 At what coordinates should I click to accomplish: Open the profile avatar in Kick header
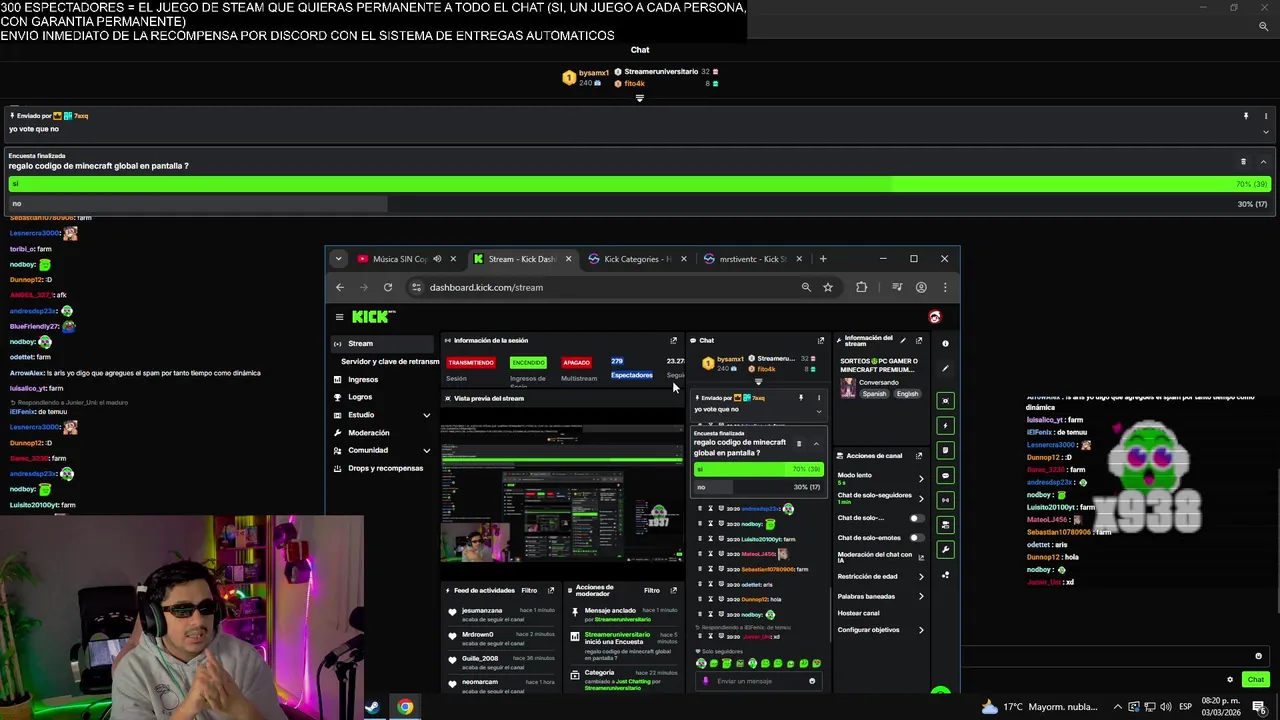pyautogui.click(x=934, y=317)
